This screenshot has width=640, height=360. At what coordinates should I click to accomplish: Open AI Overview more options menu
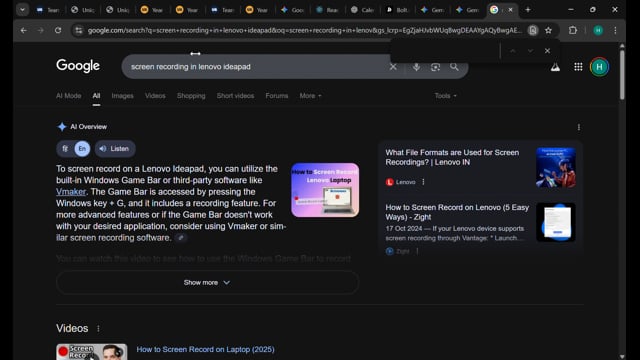579,127
